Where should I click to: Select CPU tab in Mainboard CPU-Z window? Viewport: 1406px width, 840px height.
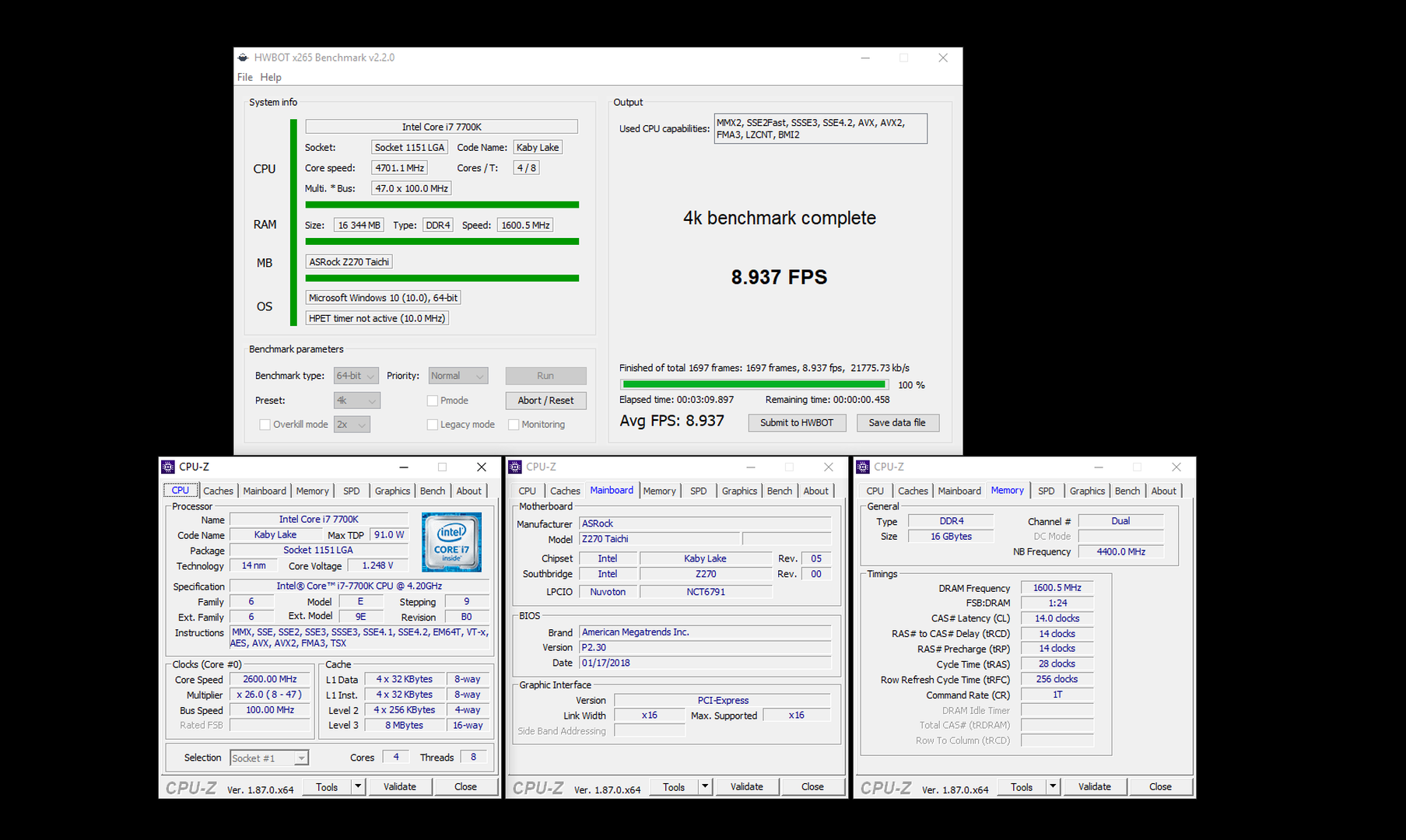click(528, 491)
